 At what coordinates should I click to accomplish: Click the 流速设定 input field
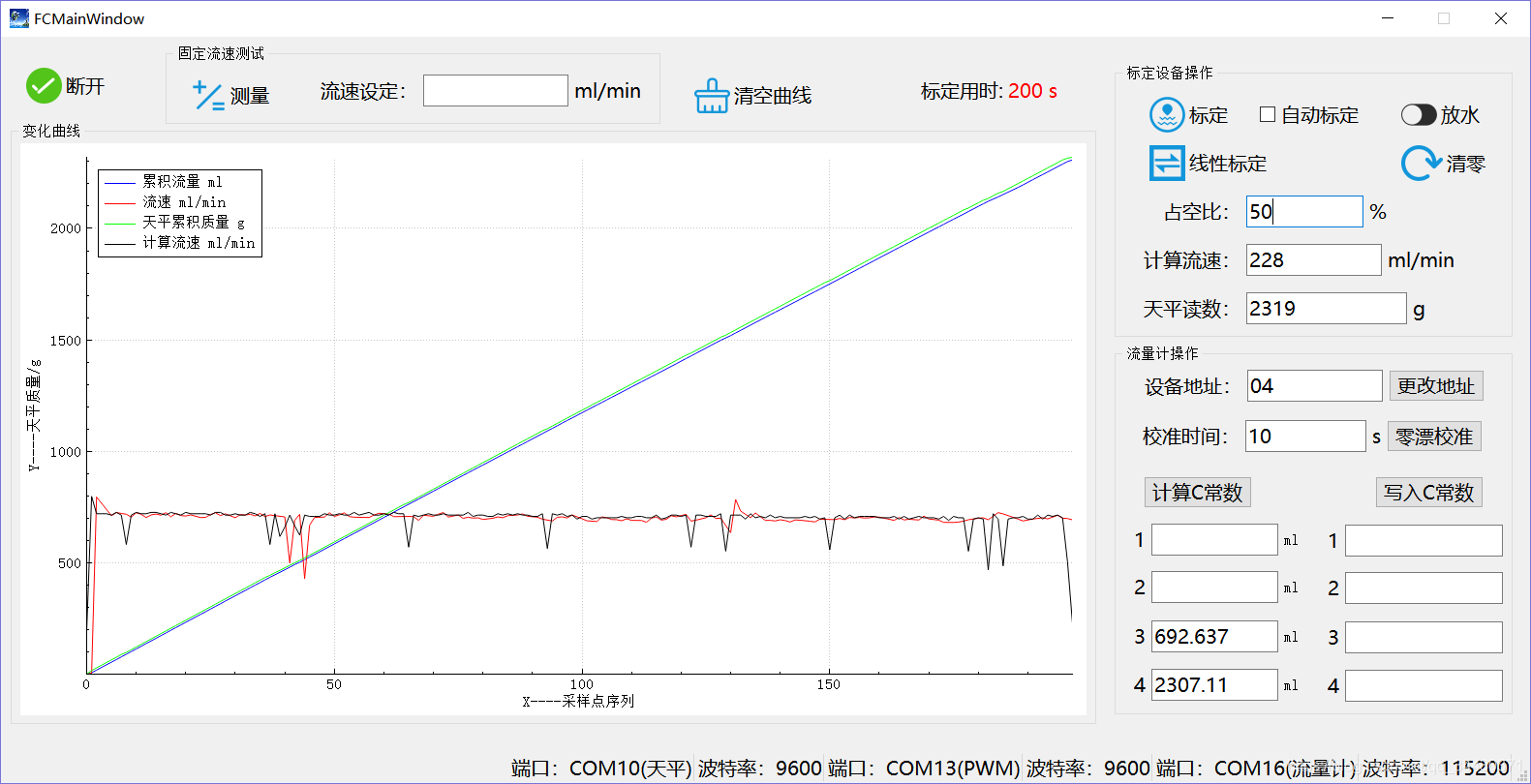coord(496,91)
